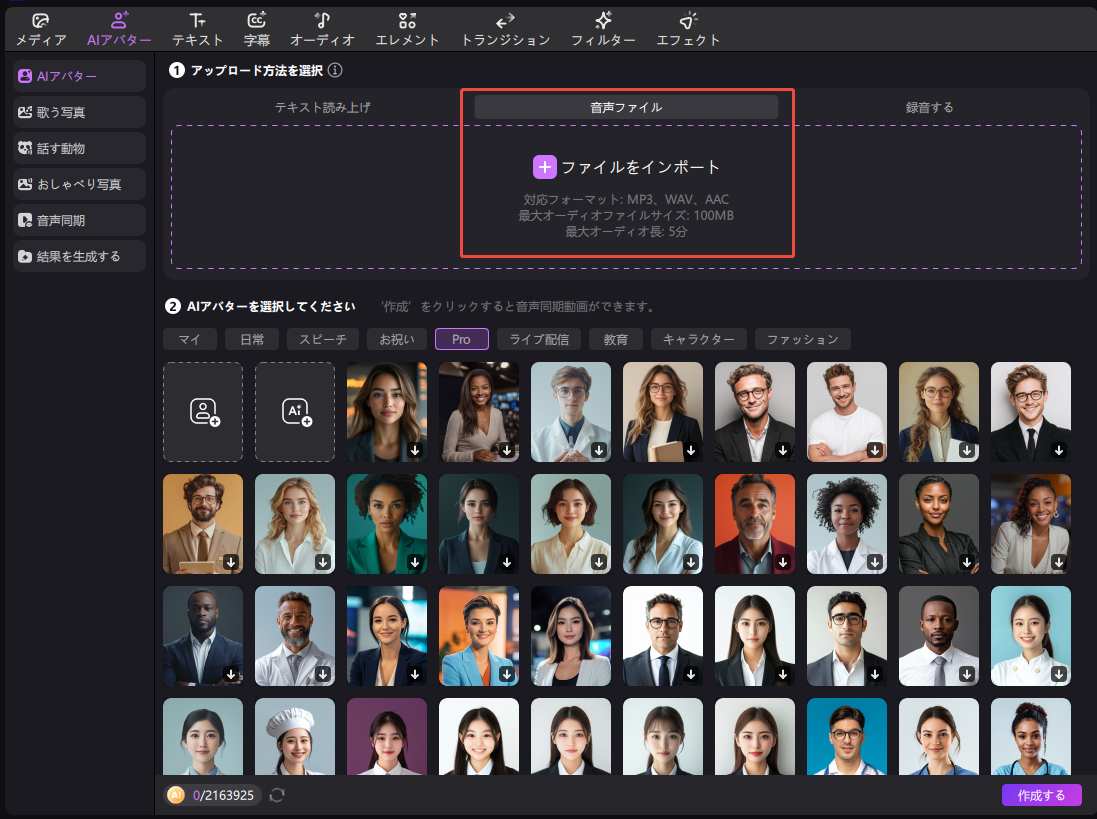The image size is (1097, 819).
Task: Filter avatars by ライブ配信 category
Action: pyautogui.click(x=539, y=339)
